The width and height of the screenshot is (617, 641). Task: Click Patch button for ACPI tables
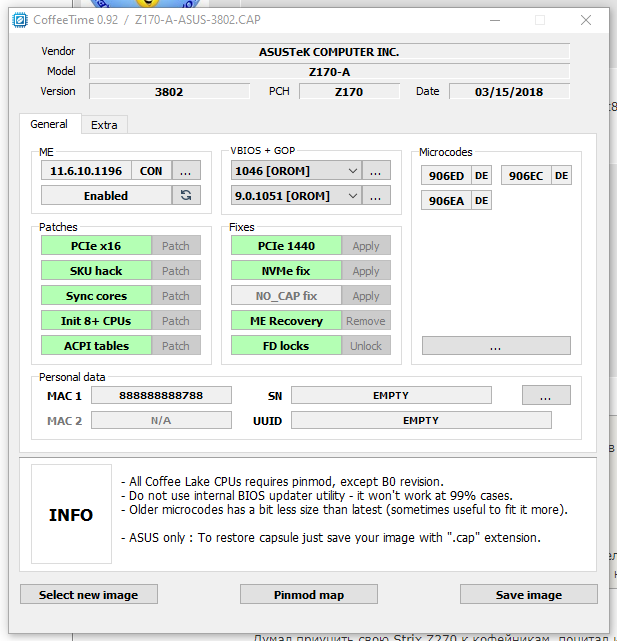176,345
